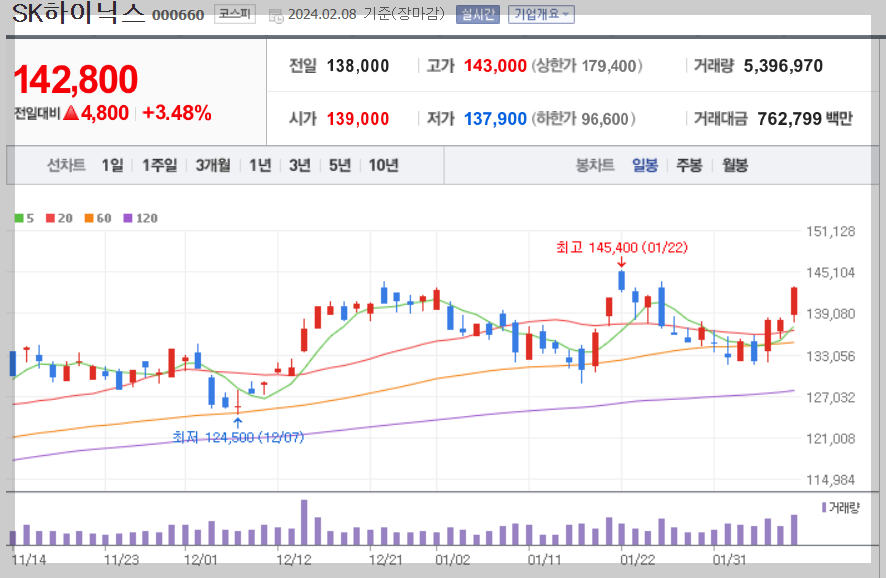Open the 기업개요 dropdown
This screenshot has height=578, width=886.
point(541,14)
